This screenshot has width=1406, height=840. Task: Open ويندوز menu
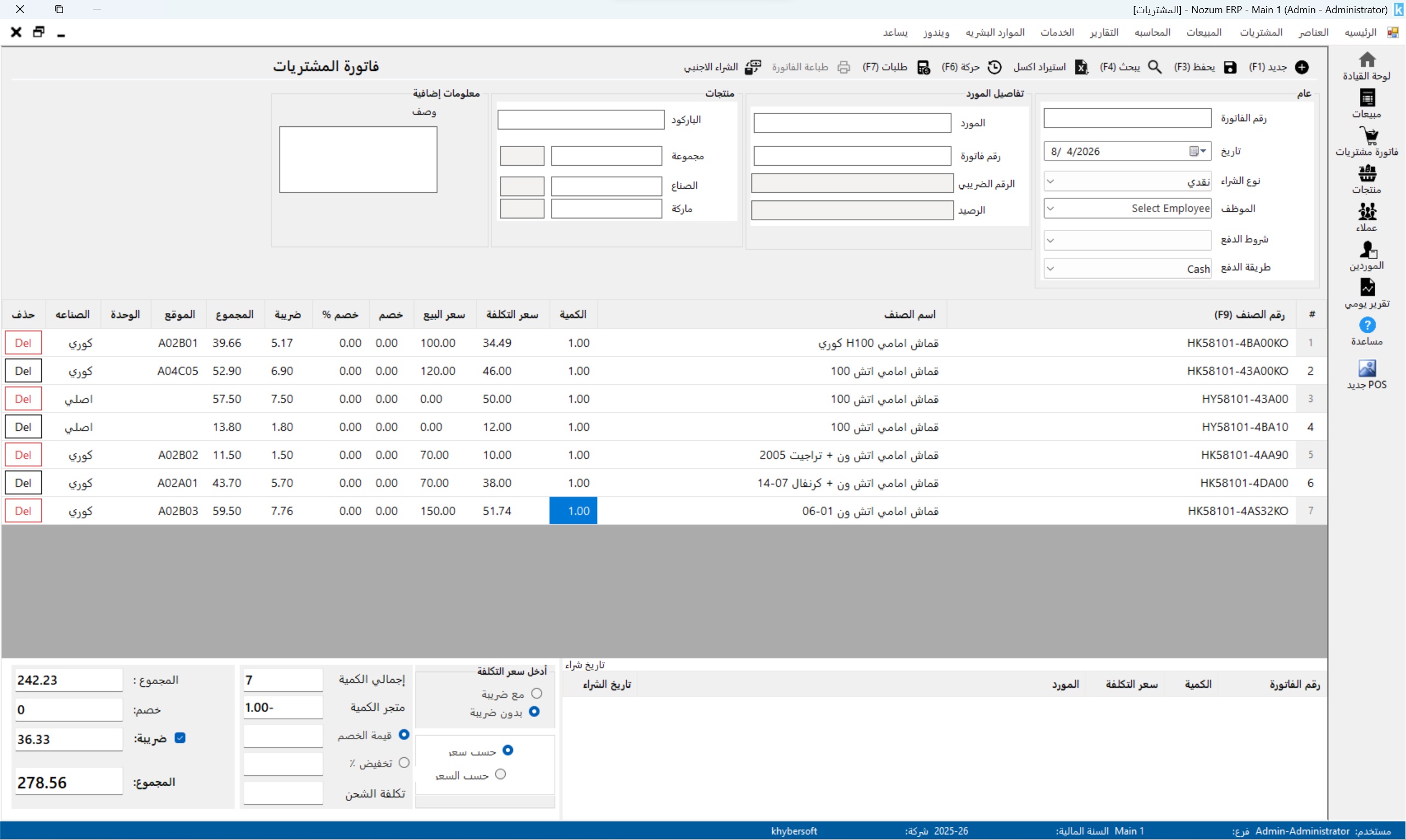[936, 32]
